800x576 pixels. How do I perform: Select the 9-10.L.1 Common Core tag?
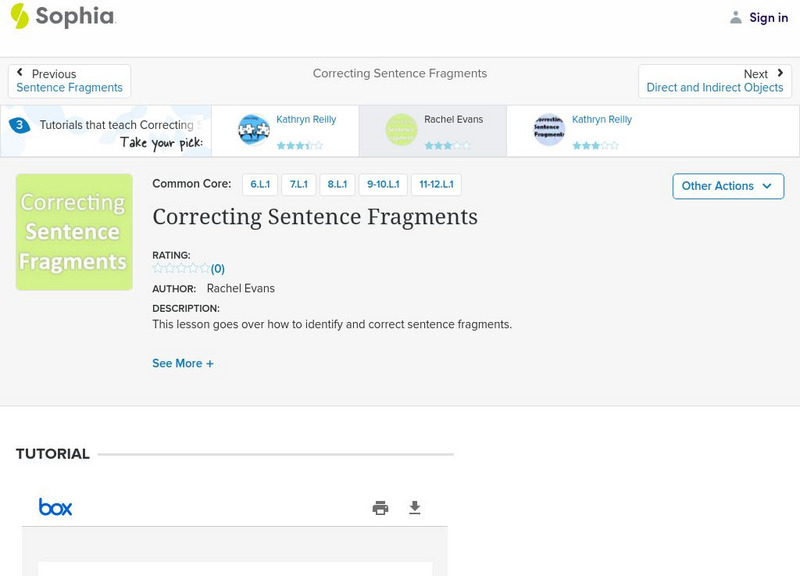[x=383, y=185]
